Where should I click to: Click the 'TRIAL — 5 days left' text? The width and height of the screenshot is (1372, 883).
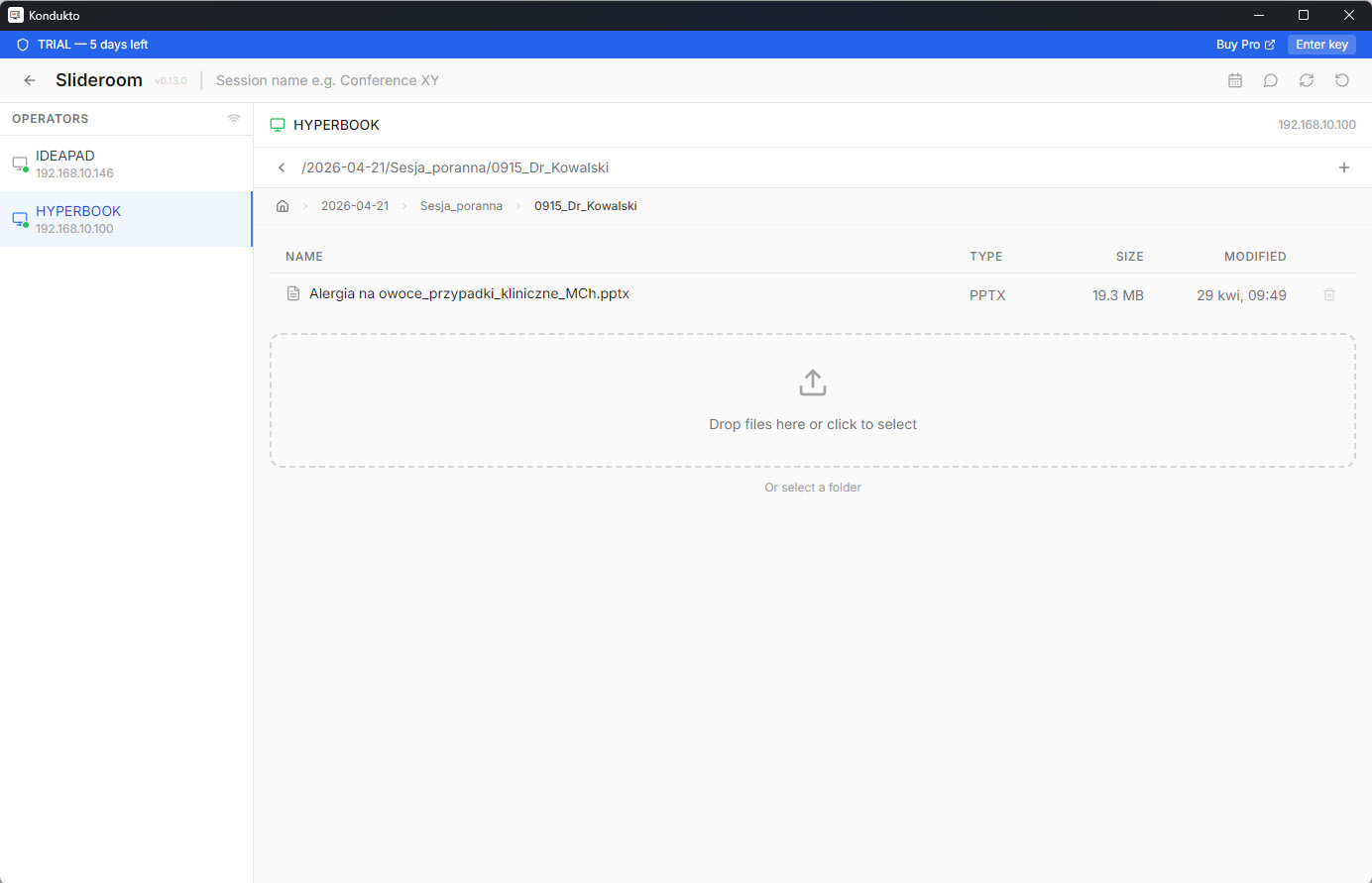(x=93, y=45)
